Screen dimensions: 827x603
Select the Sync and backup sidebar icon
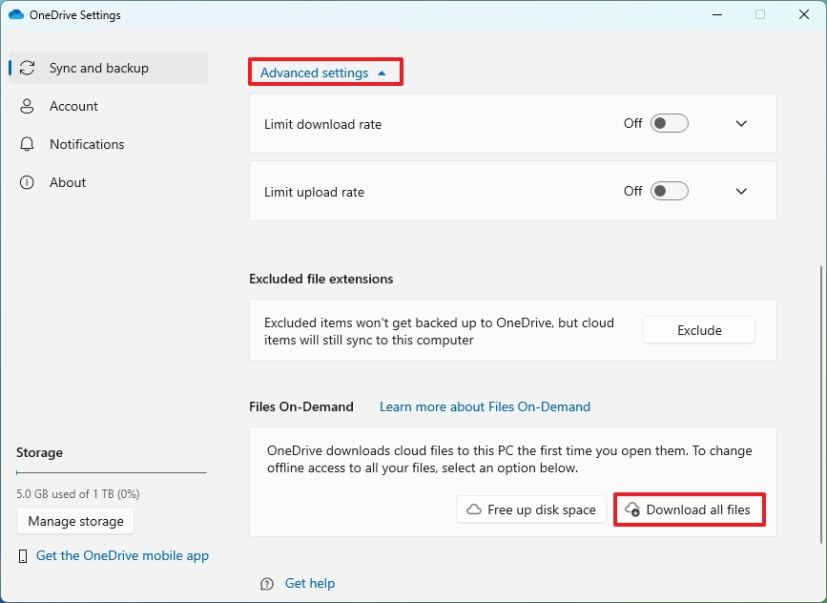click(29, 67)
